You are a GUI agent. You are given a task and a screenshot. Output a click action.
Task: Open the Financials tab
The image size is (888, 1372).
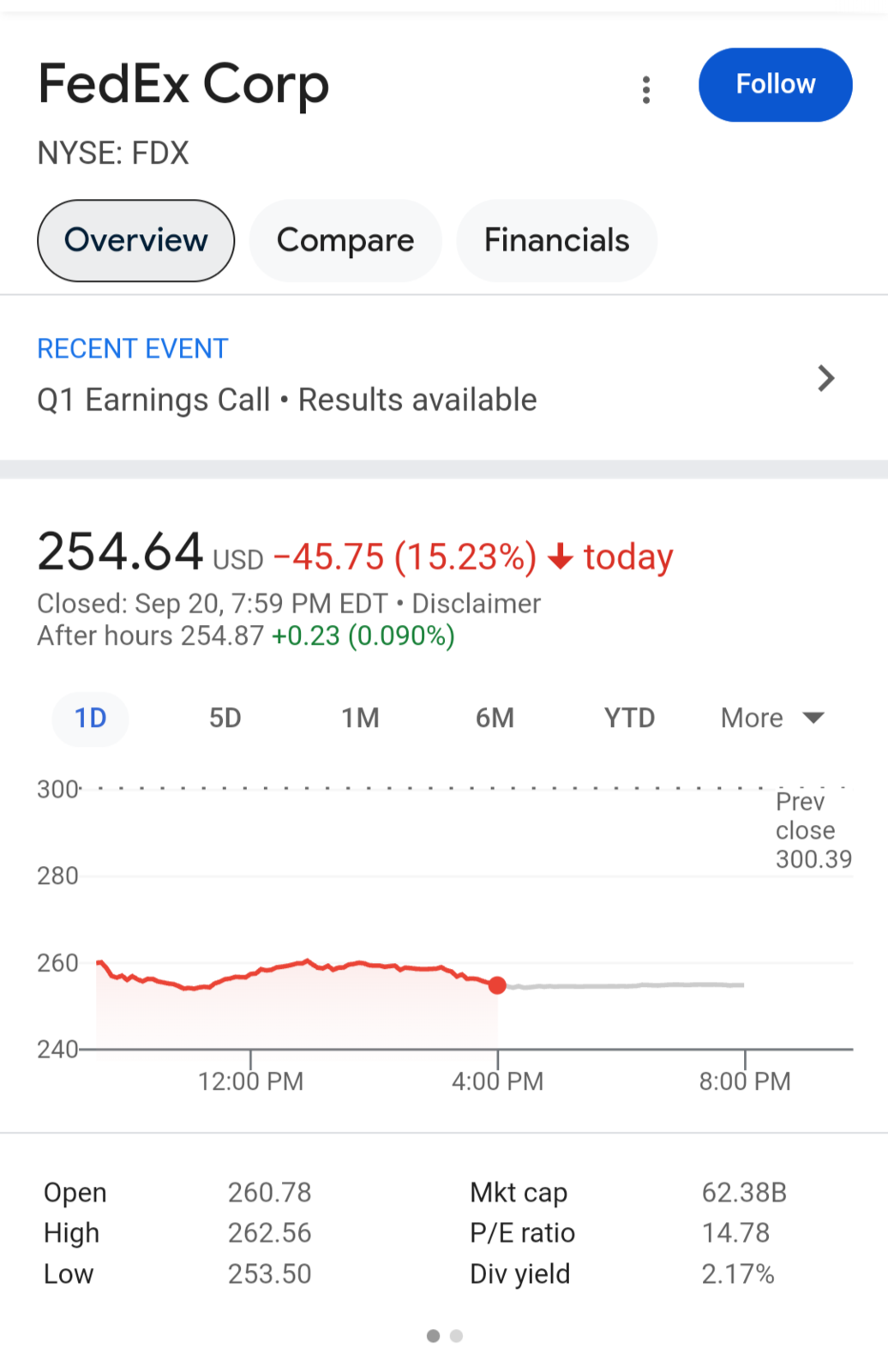click(x=556, y=240)
